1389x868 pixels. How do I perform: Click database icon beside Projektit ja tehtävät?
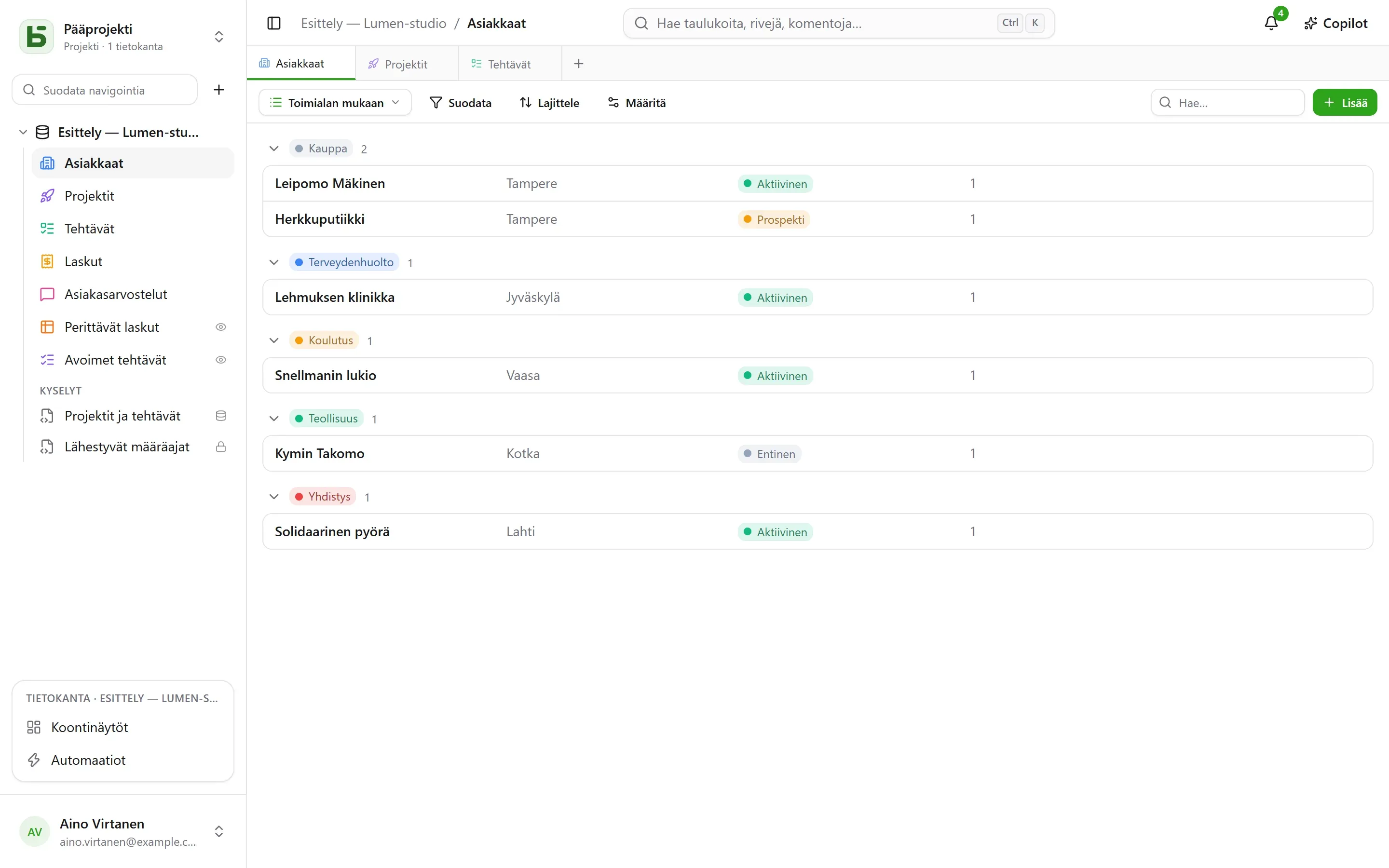220,416
